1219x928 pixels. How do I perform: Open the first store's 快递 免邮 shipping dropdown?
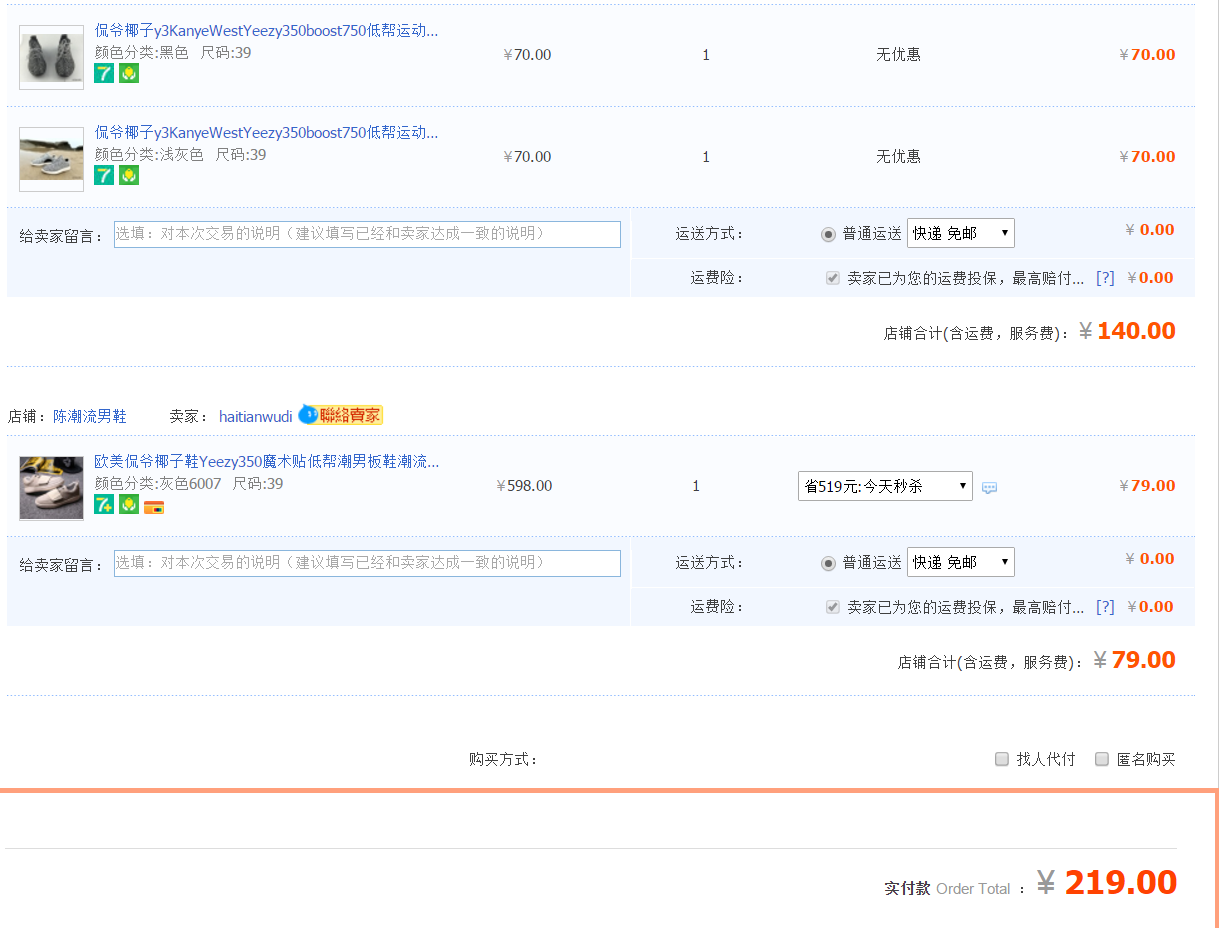(960, 233)
